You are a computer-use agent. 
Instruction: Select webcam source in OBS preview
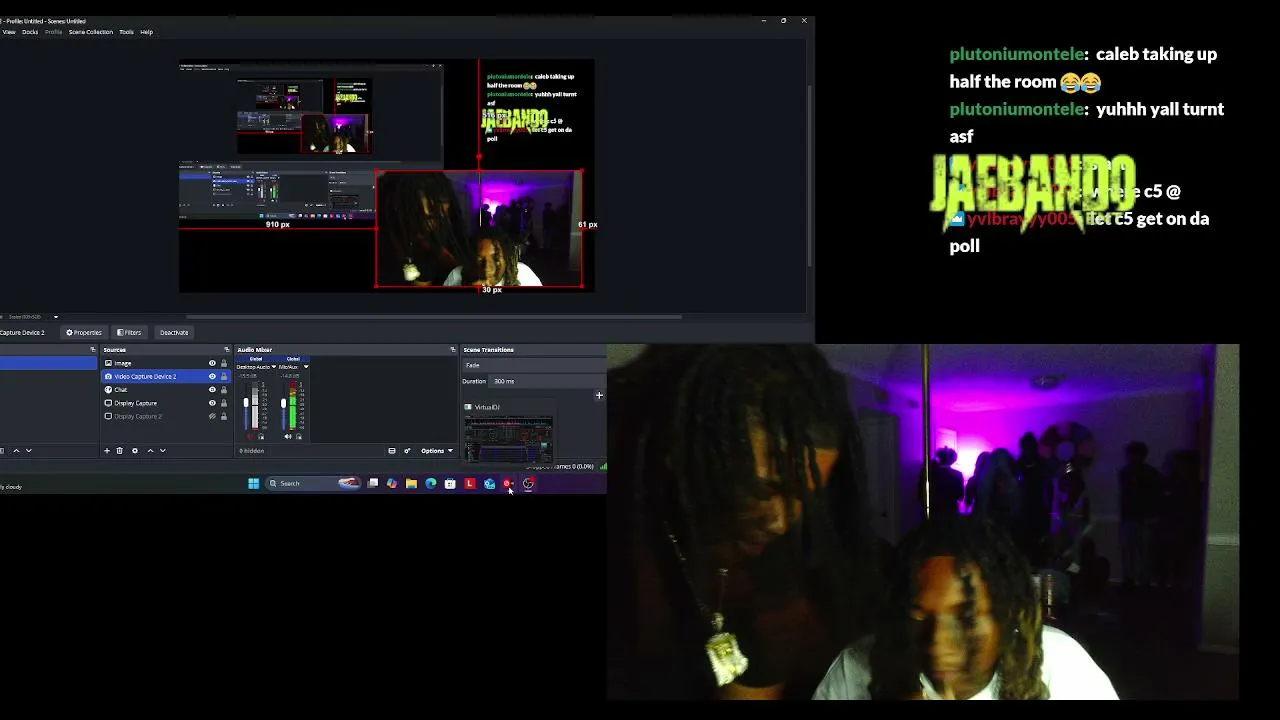click(479, 229)
